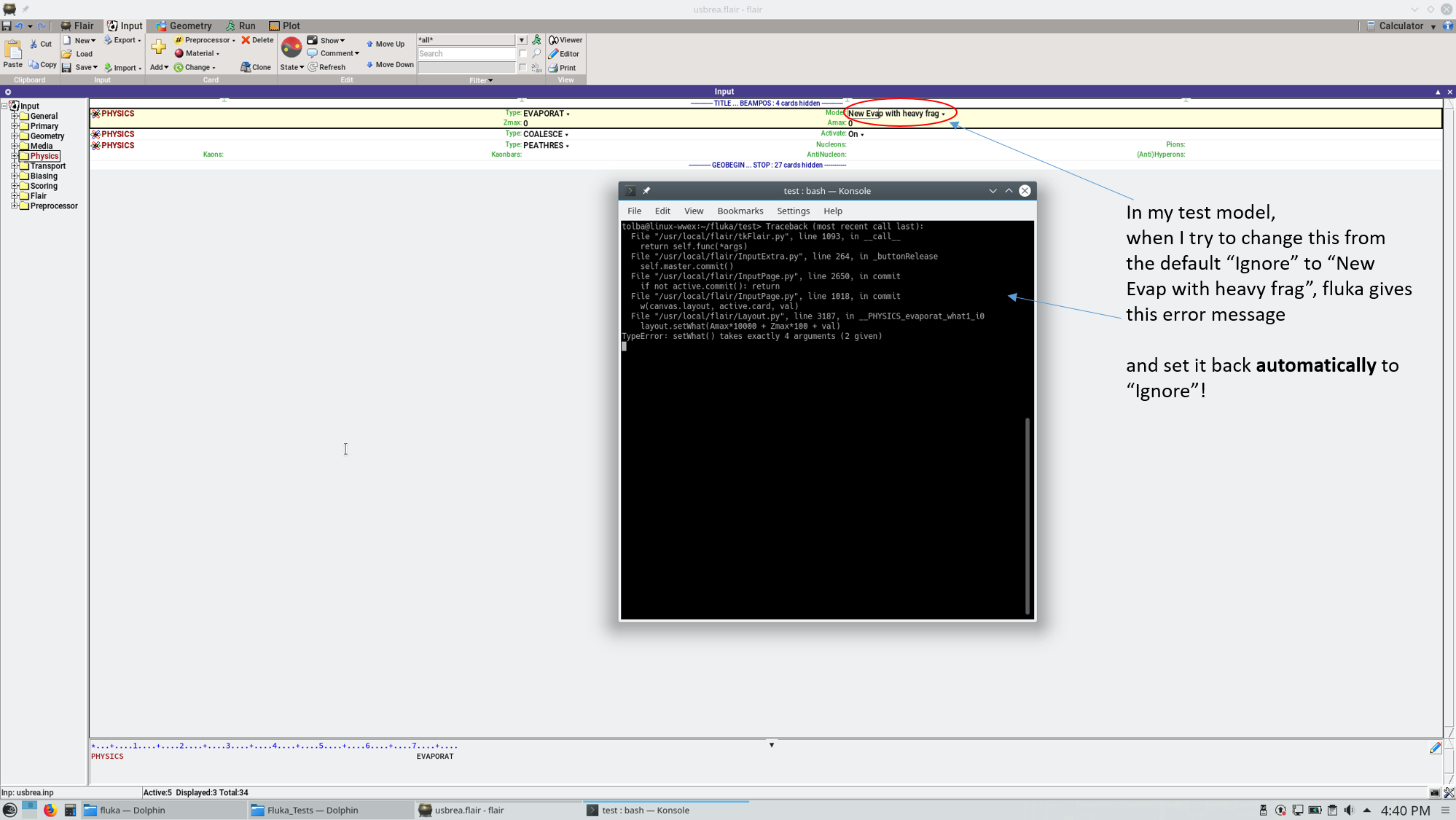This screenshot has width=1456, height=820.
Task: Click the Copy button
Action: click(x=42, y=64)
